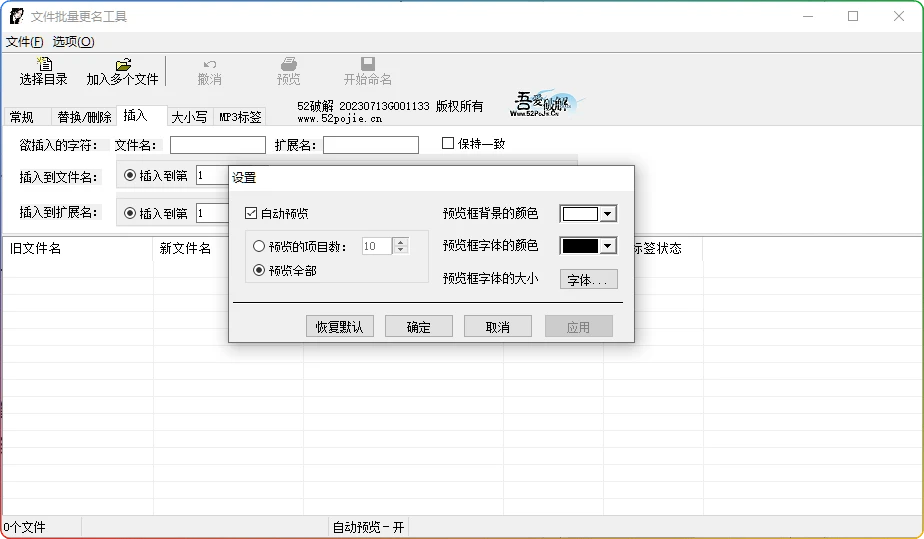
Task: Click the 新文件名 column header
Action: 192,249
